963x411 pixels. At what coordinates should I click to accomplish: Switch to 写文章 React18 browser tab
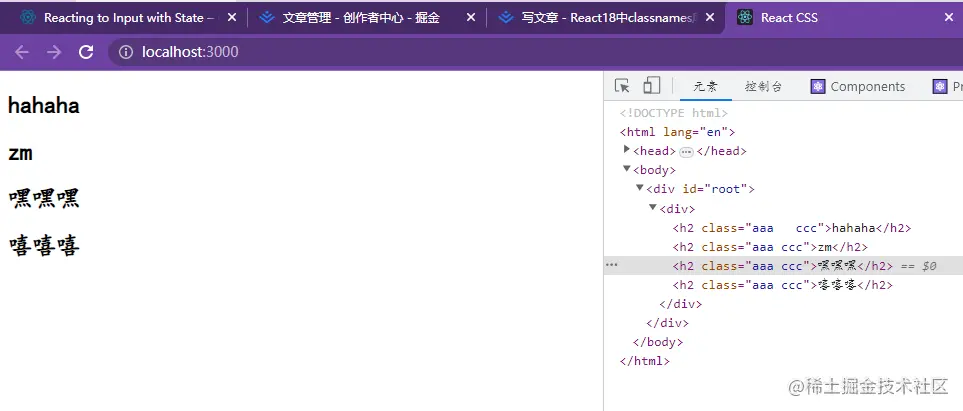pyautogui.click(x=605, y=18)
